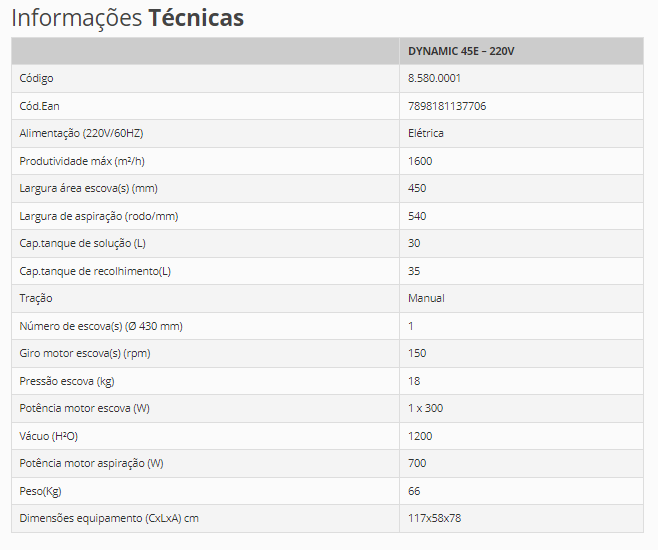
Task: Click the Informações Técnicas heading
Action: pyautogui.click(x=127, y=18)
